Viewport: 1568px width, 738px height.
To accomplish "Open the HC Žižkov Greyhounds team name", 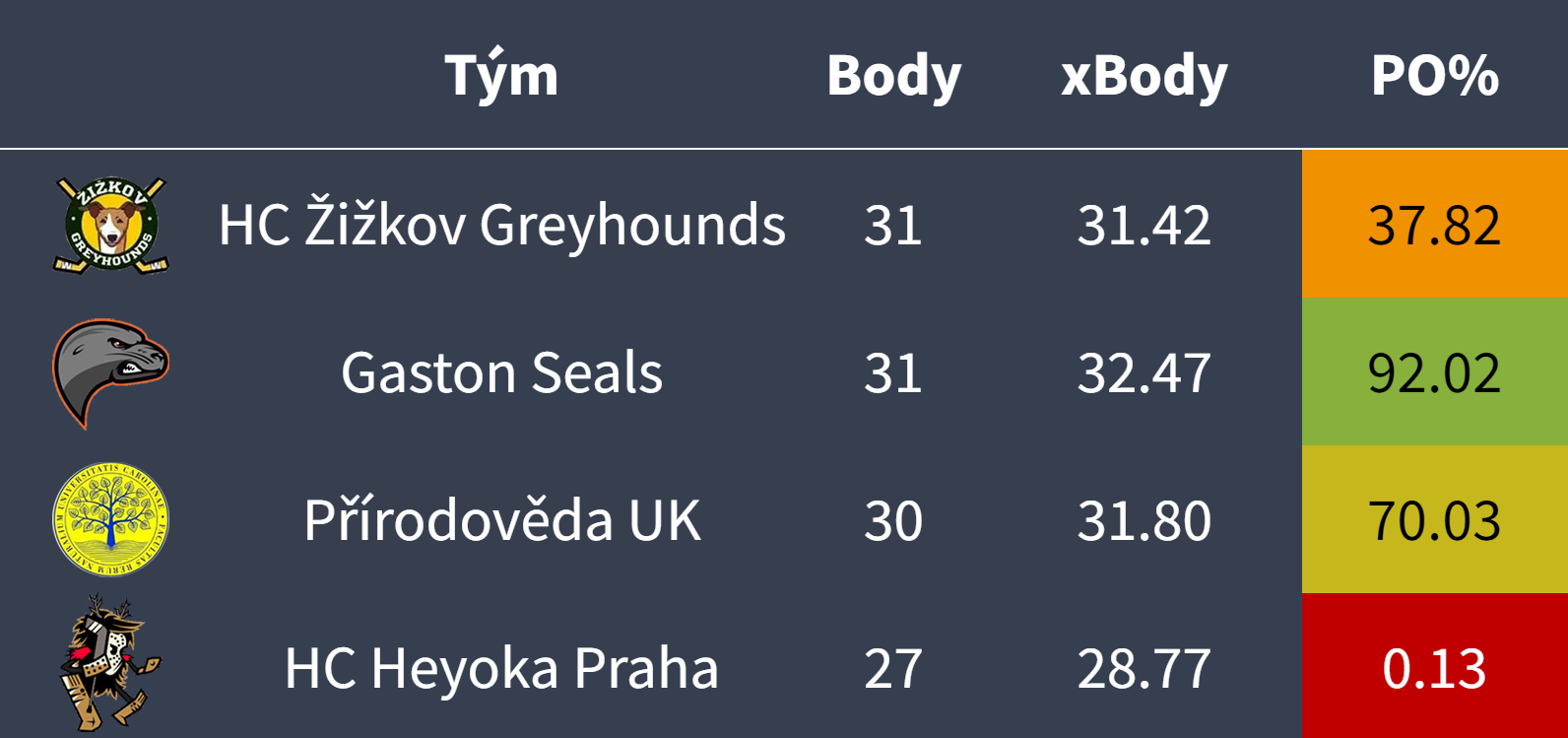I will (501, 225).
